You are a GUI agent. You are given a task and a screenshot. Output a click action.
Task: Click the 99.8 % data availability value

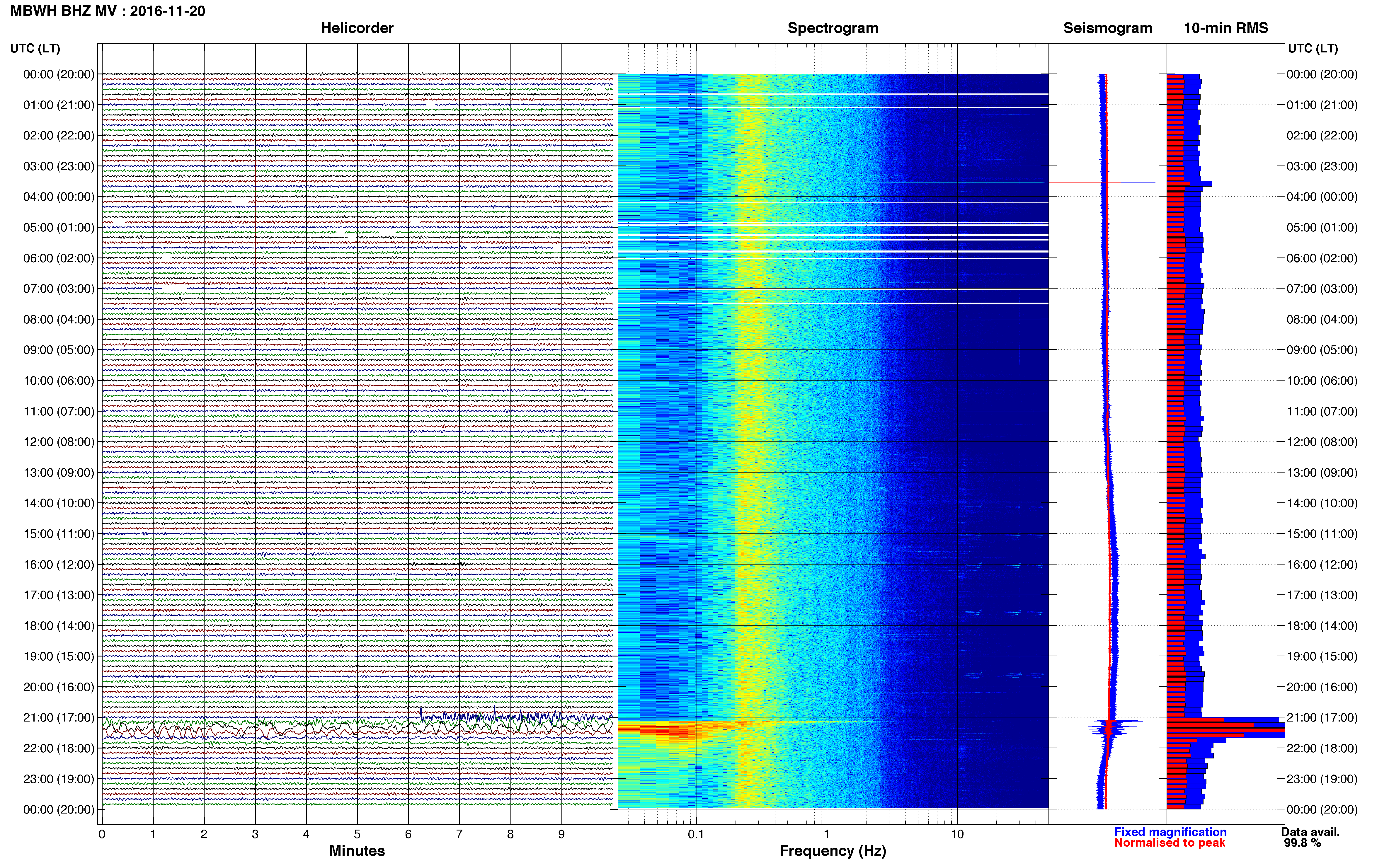(x=1302, y=843)
